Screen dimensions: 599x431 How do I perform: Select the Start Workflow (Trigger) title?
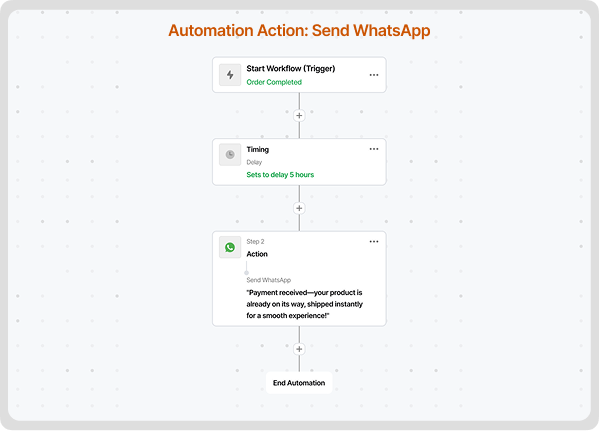click(x=291, y=69)
